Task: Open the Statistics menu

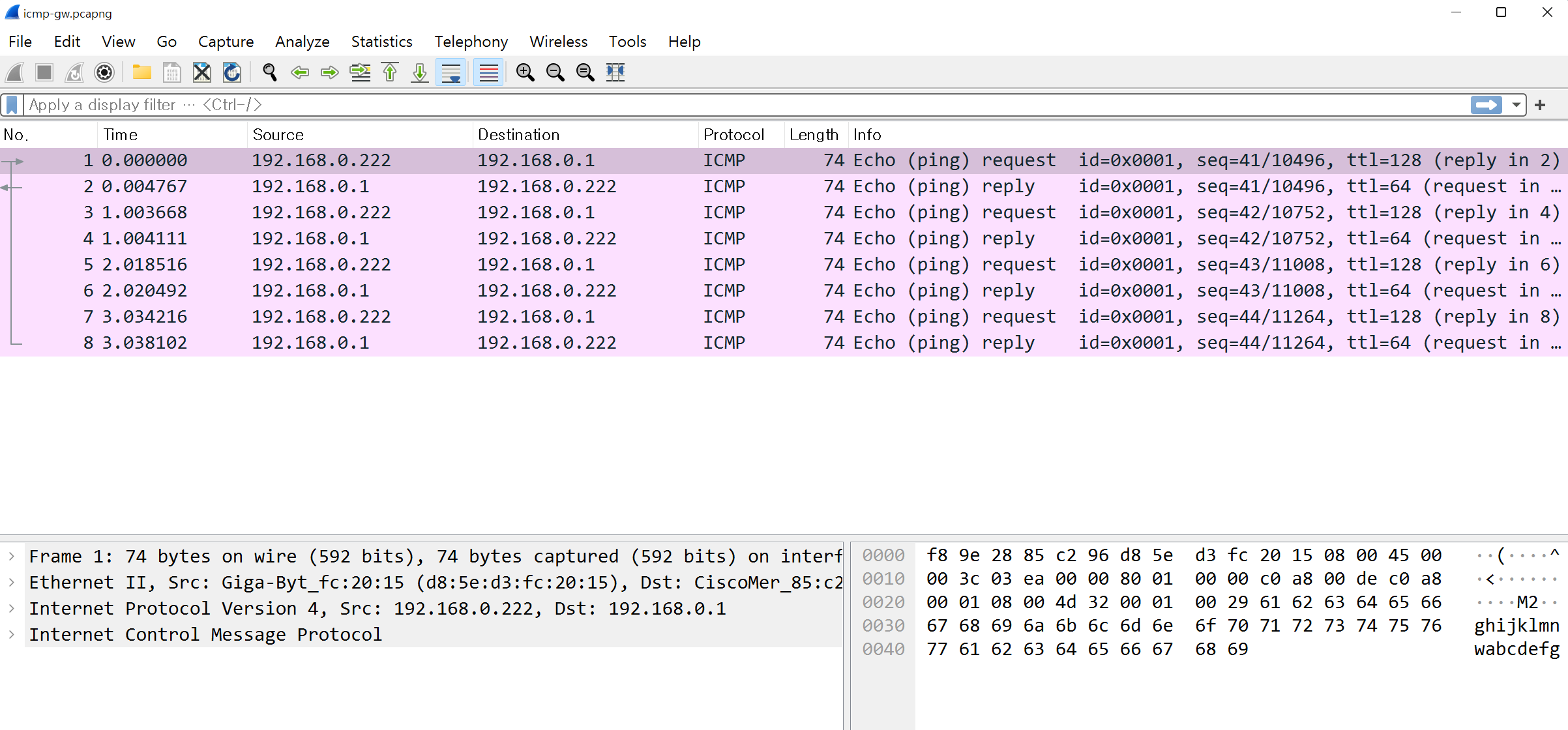Action: [381, 42]
